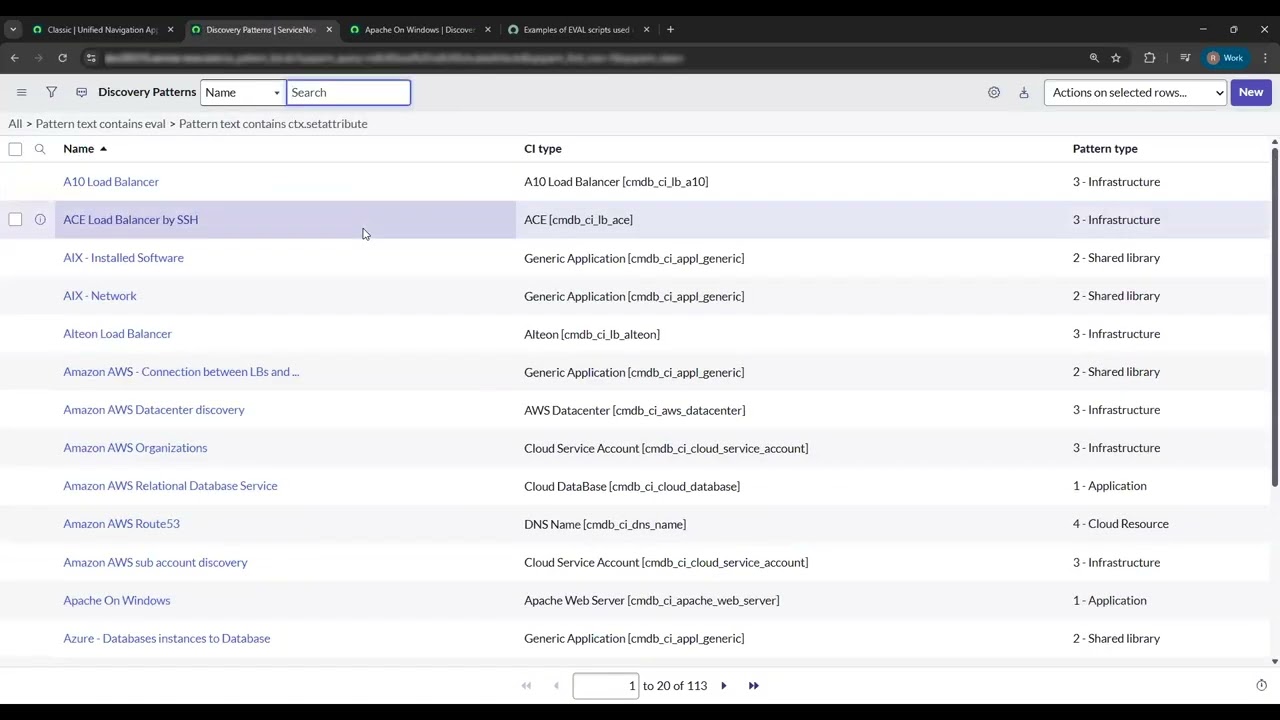Reverse sorting with the Name column arrow
Screen dimensions: 1280x720
[103, 148]
